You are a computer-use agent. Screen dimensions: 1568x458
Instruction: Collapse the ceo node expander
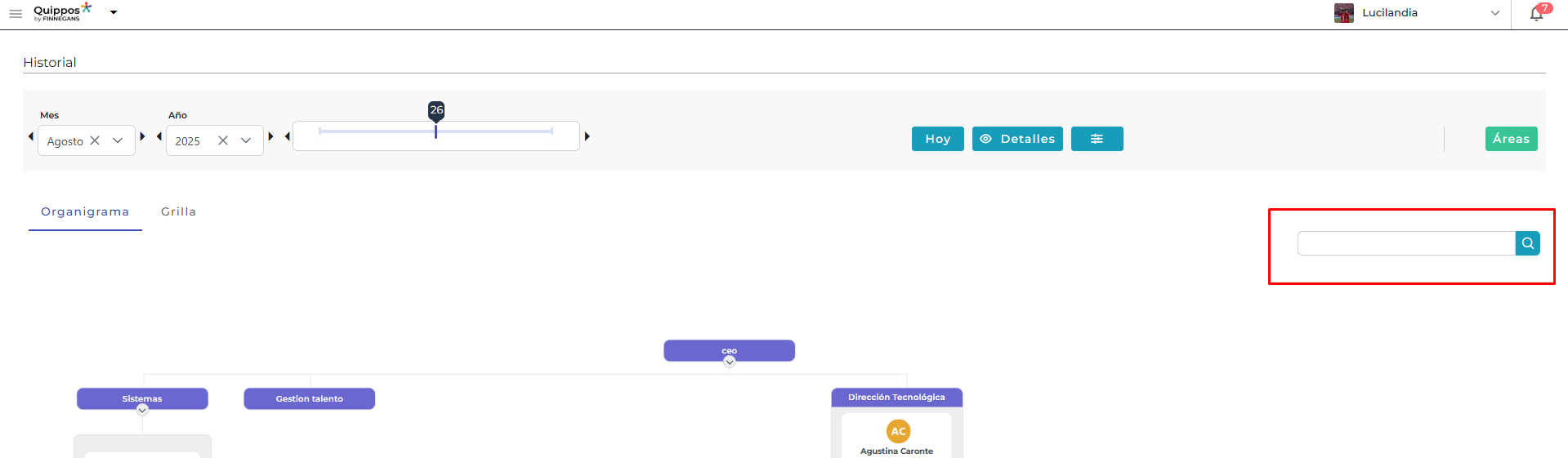point(730,362)
